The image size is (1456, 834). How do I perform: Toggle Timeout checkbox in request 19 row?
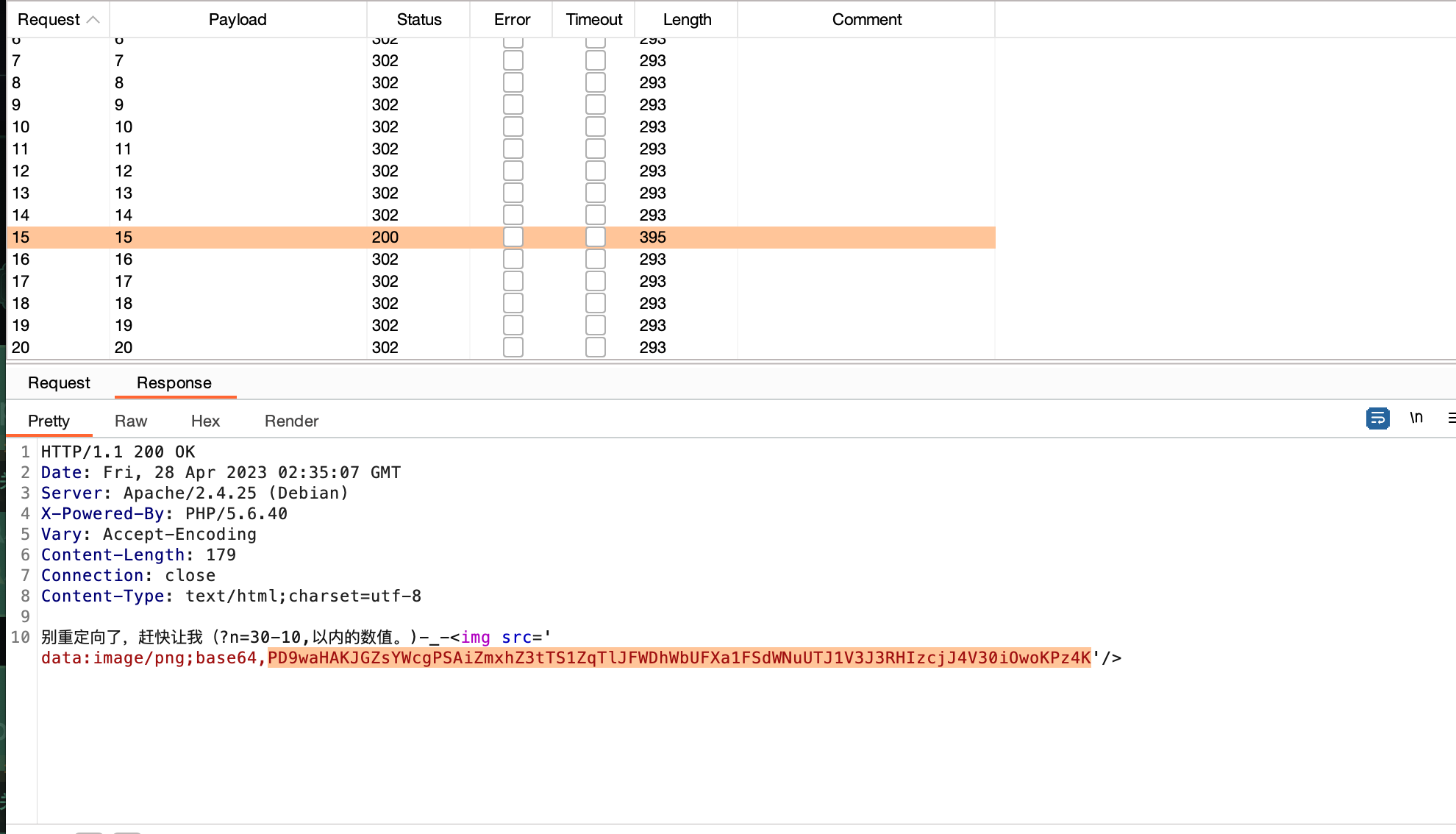pyautogui.click(x=596, y=325)
